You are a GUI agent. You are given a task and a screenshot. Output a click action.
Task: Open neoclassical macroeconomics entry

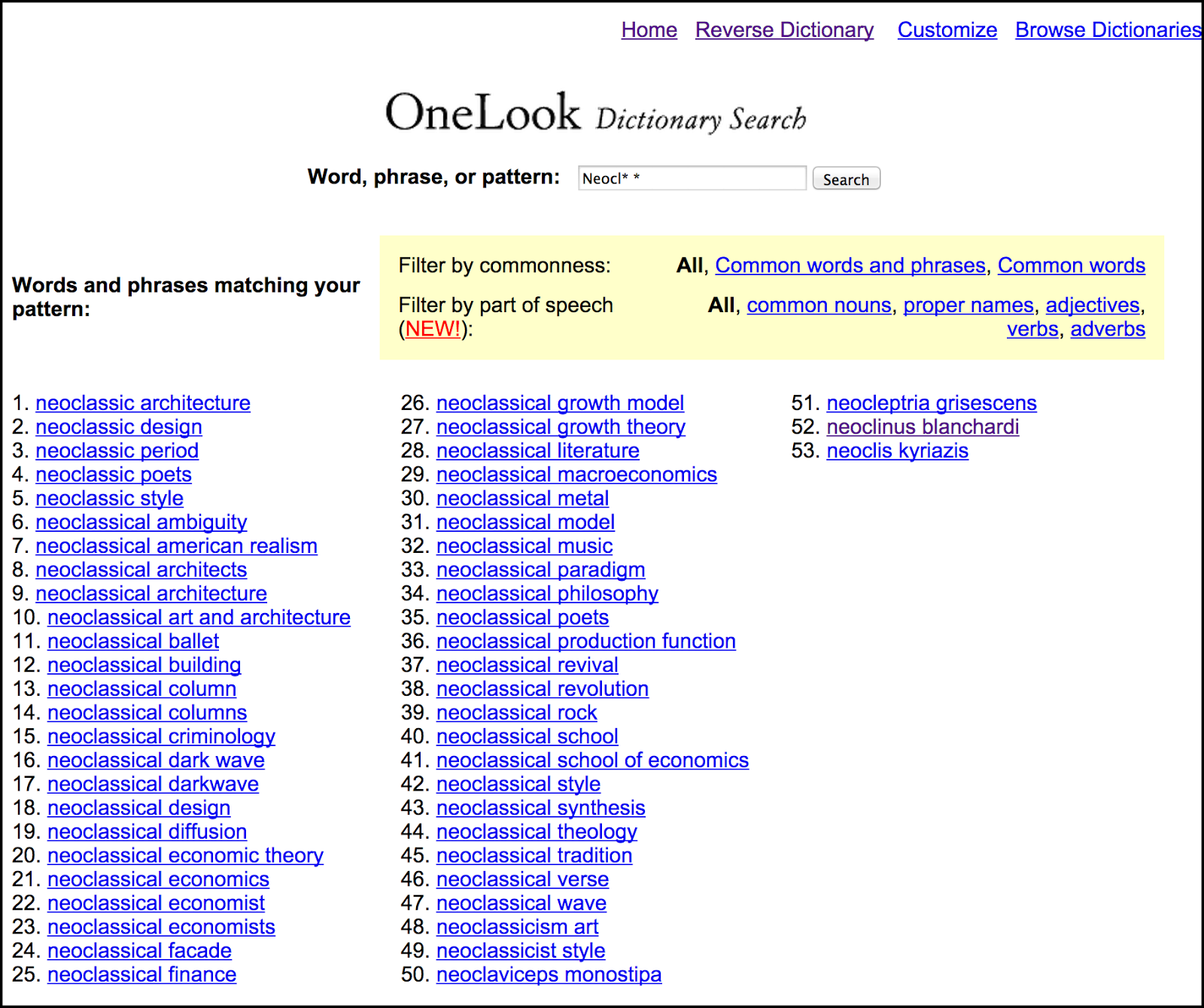point(576,475)
